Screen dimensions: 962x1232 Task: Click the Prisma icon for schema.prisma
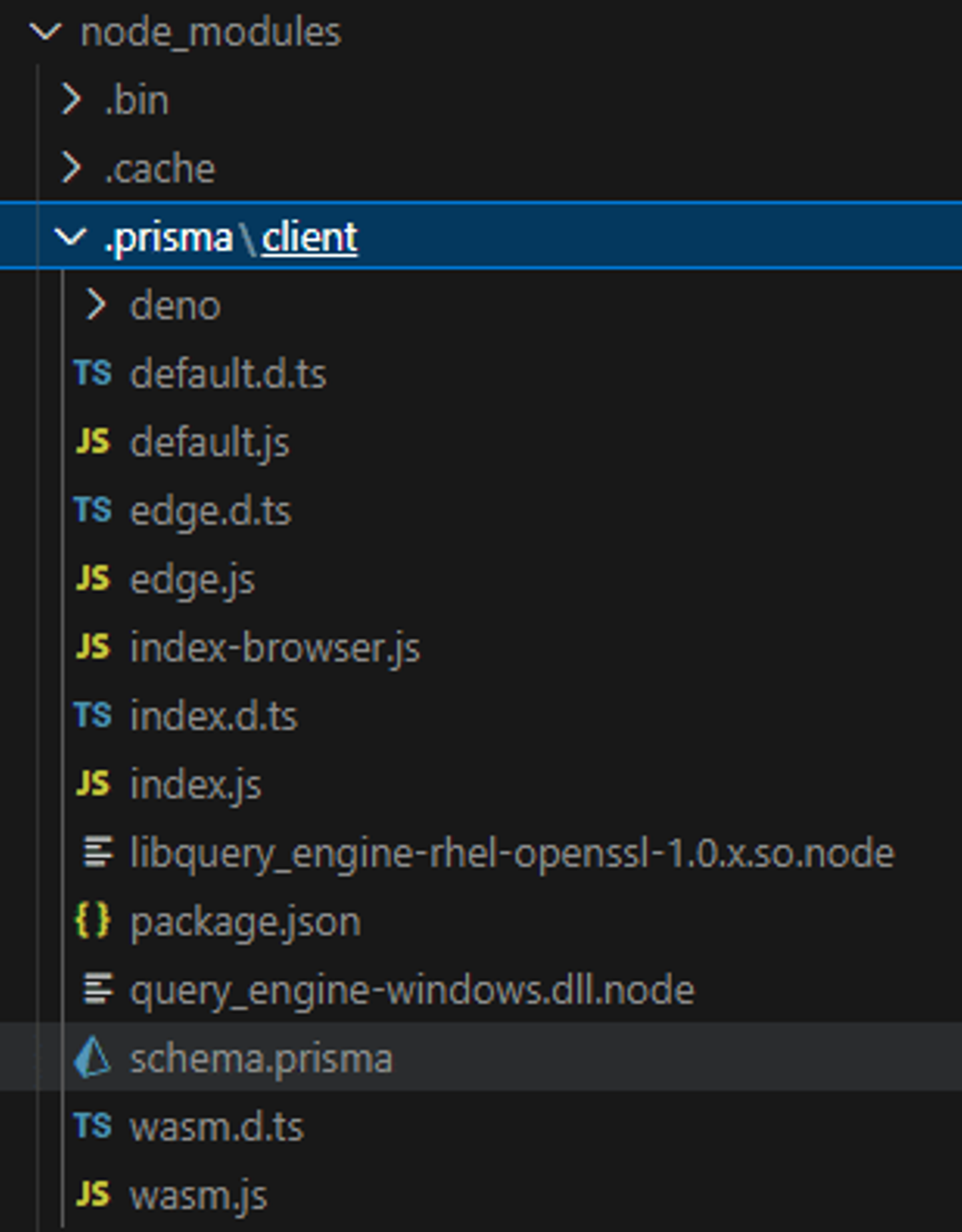tap(92, 1058)
